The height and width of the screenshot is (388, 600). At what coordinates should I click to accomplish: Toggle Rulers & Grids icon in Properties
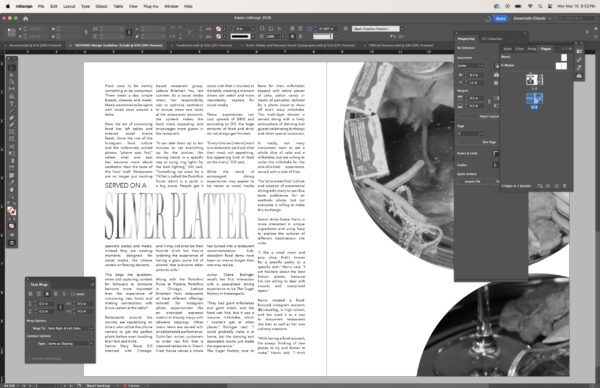[x=496, y=153]
